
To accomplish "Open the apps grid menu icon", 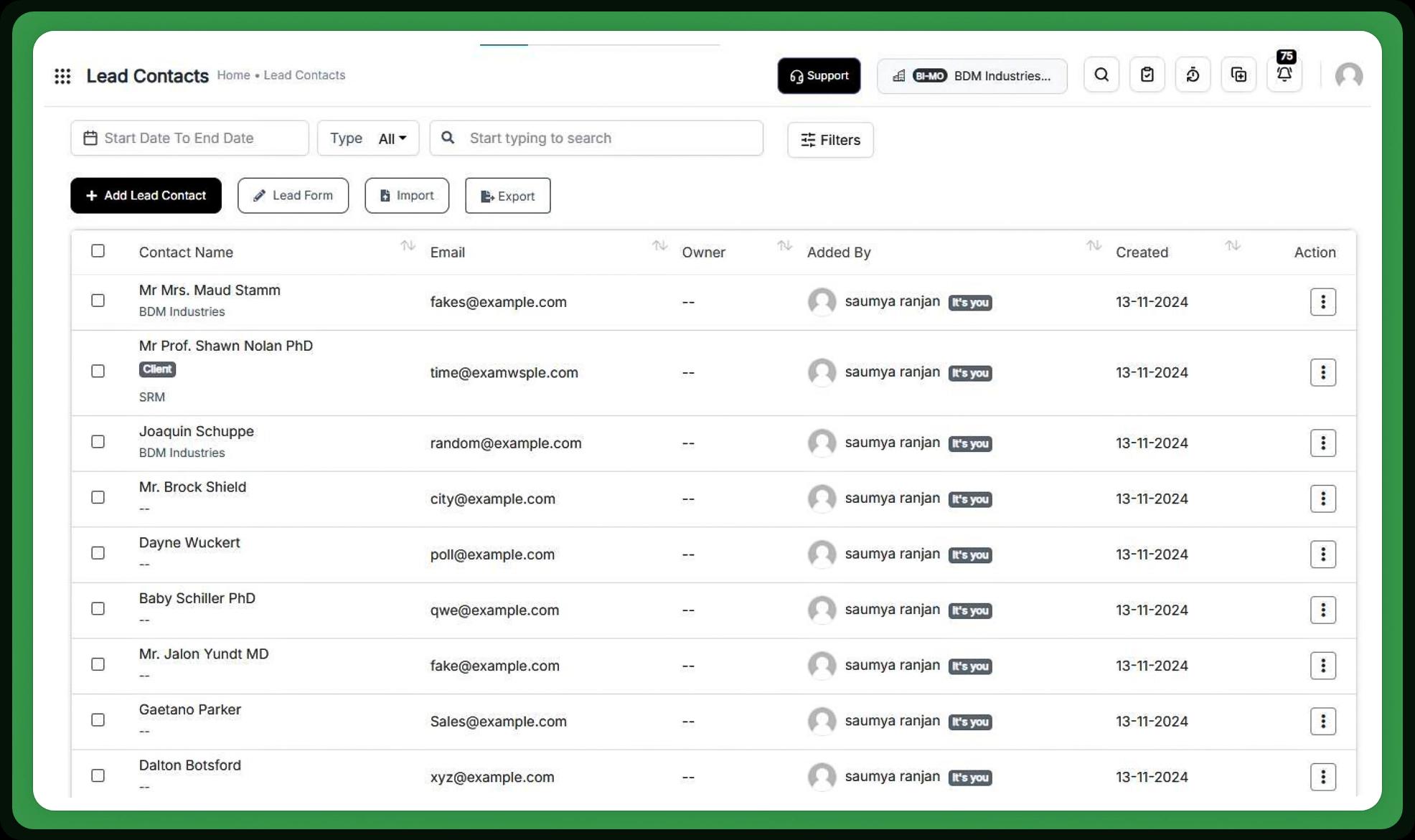I will [62, 76].
